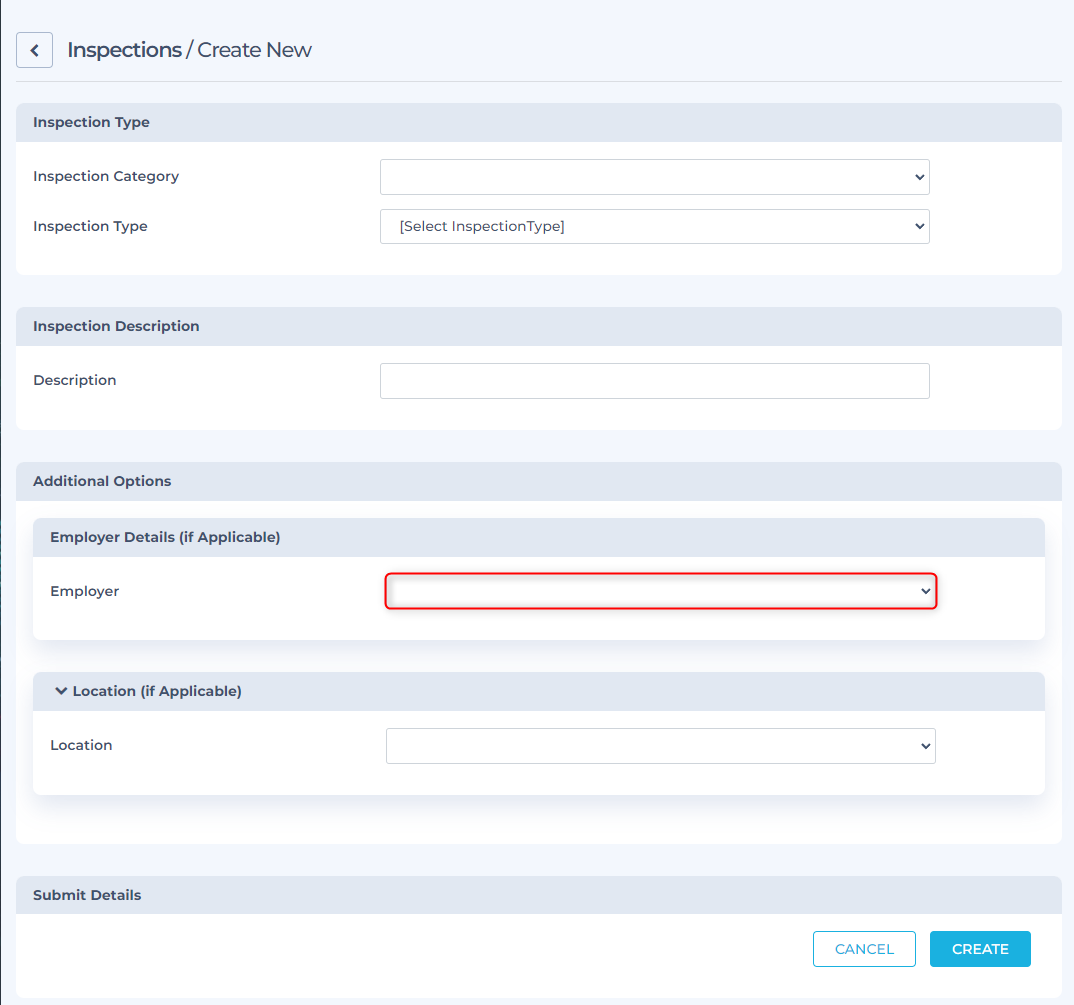
Task: Collapse the Location section chevron
Action: [61, 691]
